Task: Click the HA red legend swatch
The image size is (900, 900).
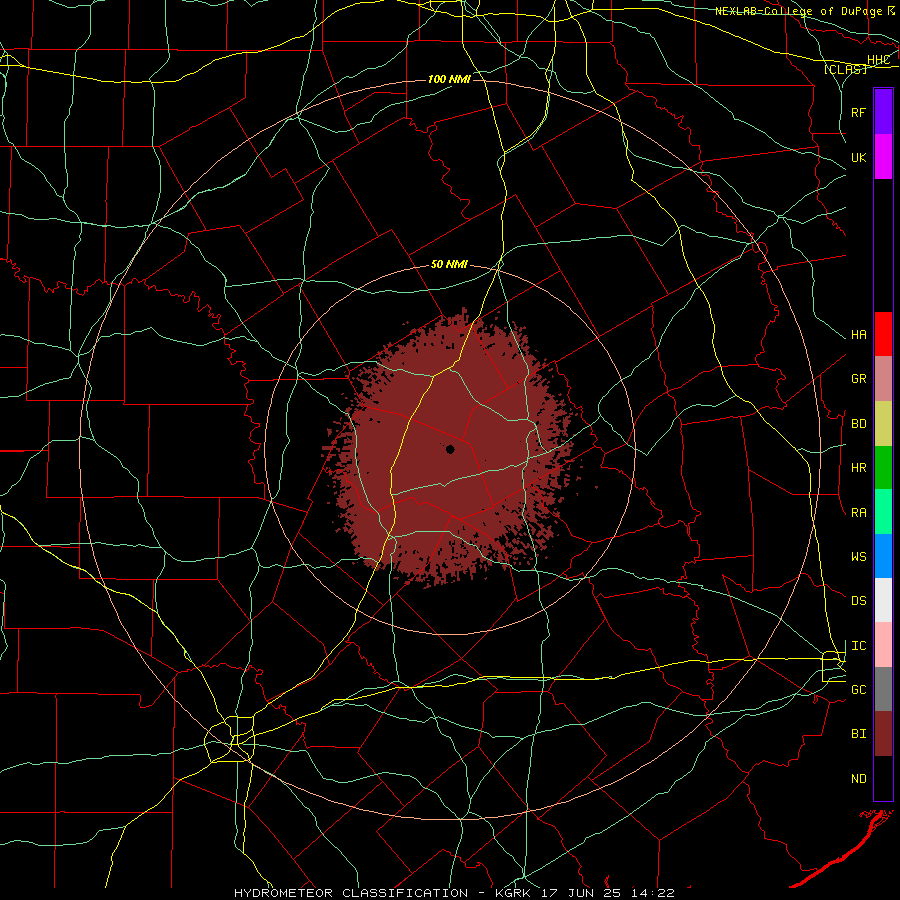Action: click(x=883, y=334)
